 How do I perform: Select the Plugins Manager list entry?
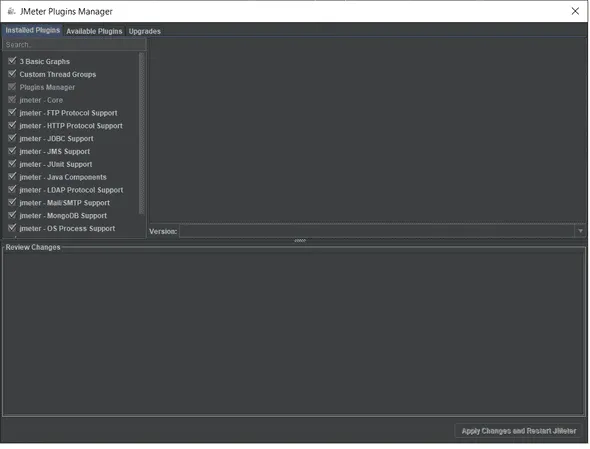[47, 87]
